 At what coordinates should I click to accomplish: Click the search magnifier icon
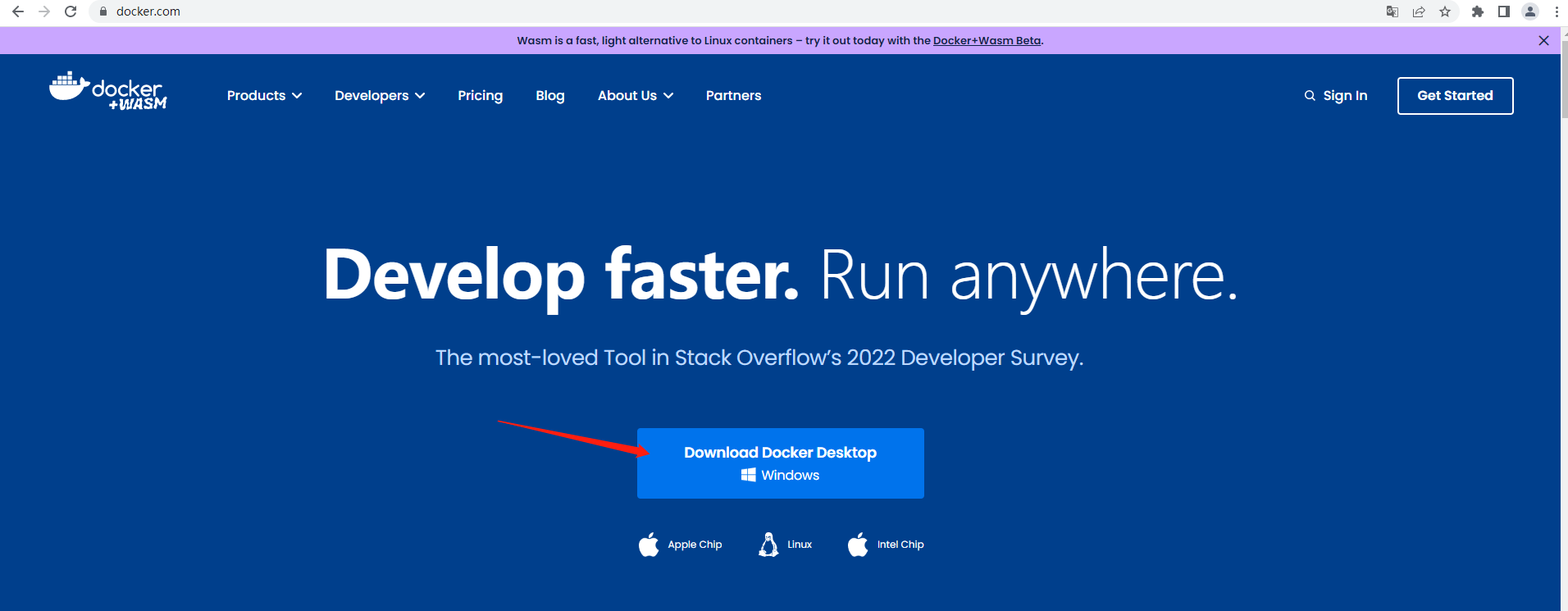pyautogui.click(x=1310, y=96)
